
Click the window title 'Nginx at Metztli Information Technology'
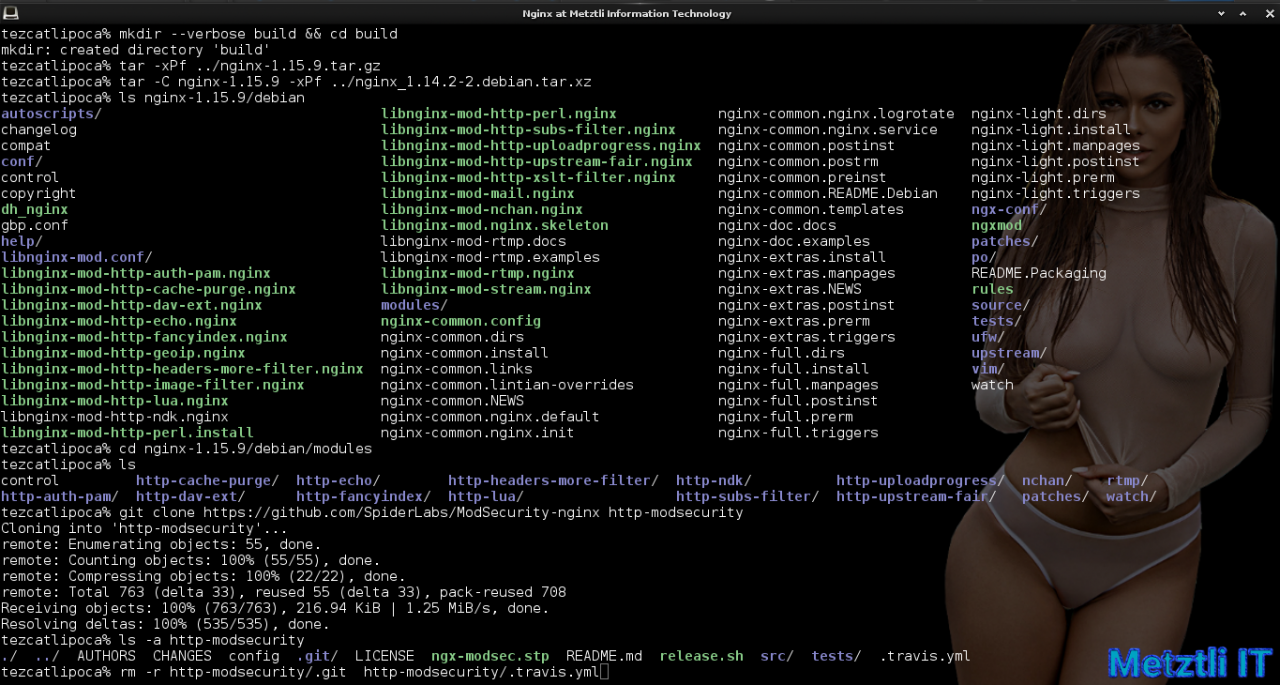(x=627, y=13)
